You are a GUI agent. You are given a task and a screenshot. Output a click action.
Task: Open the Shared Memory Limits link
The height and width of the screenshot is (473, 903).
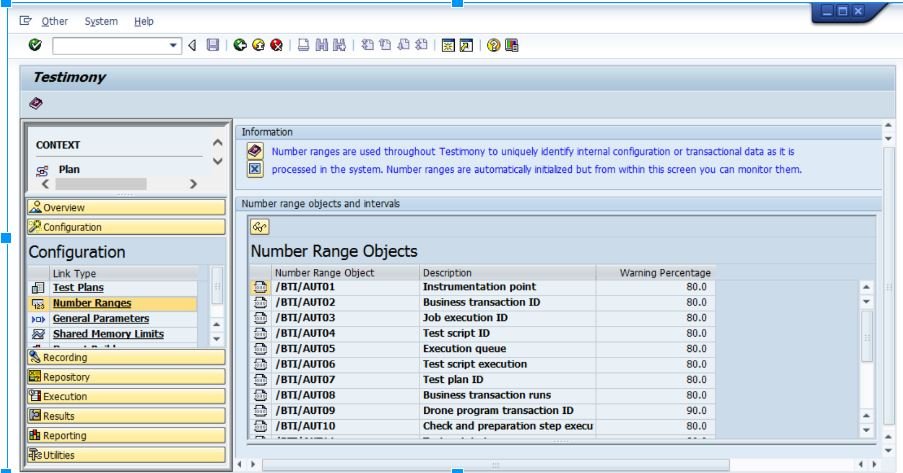click(108, 334)
